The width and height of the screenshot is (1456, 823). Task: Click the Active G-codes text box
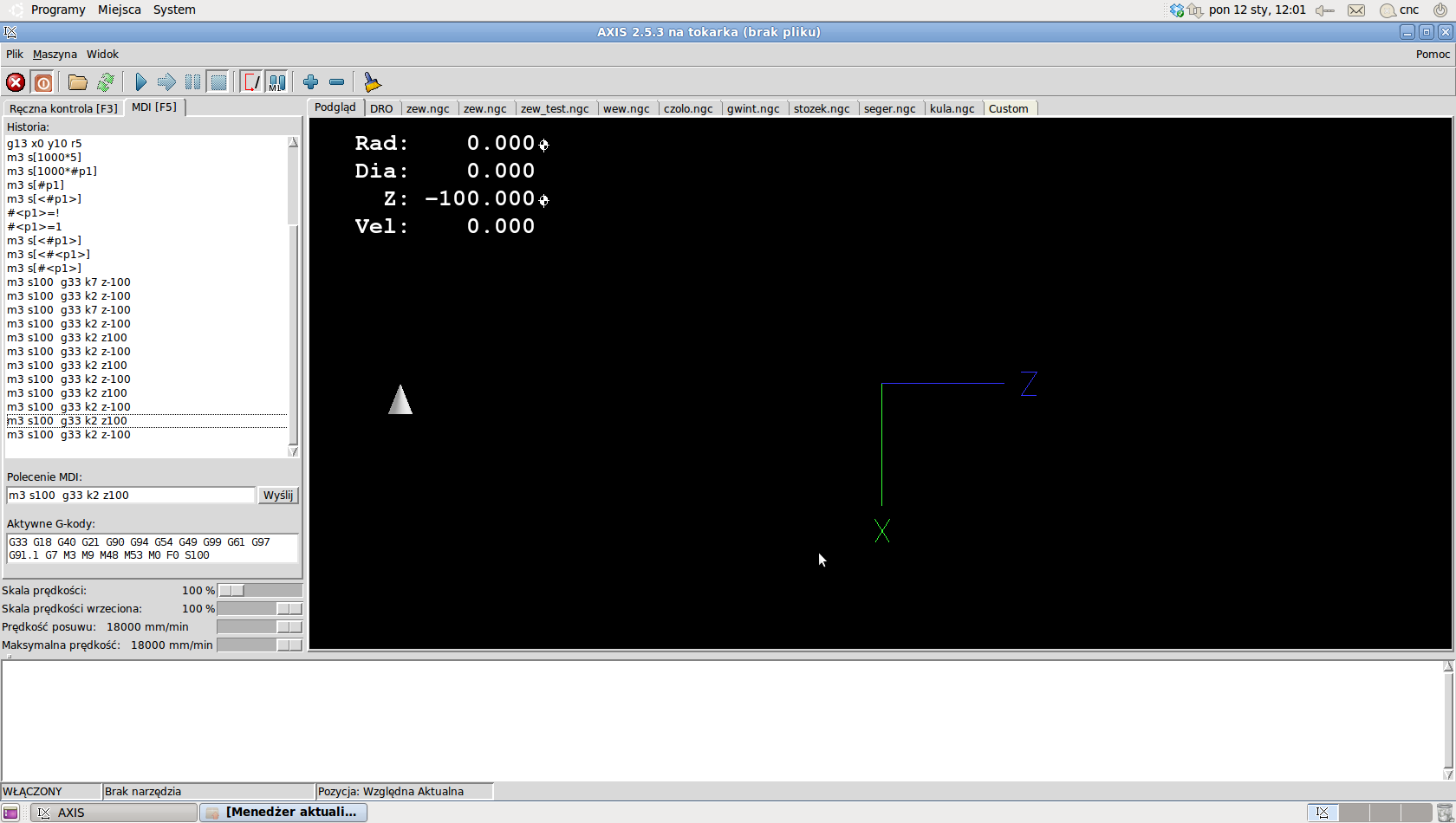pyautogui.click(x=153, y=548)
